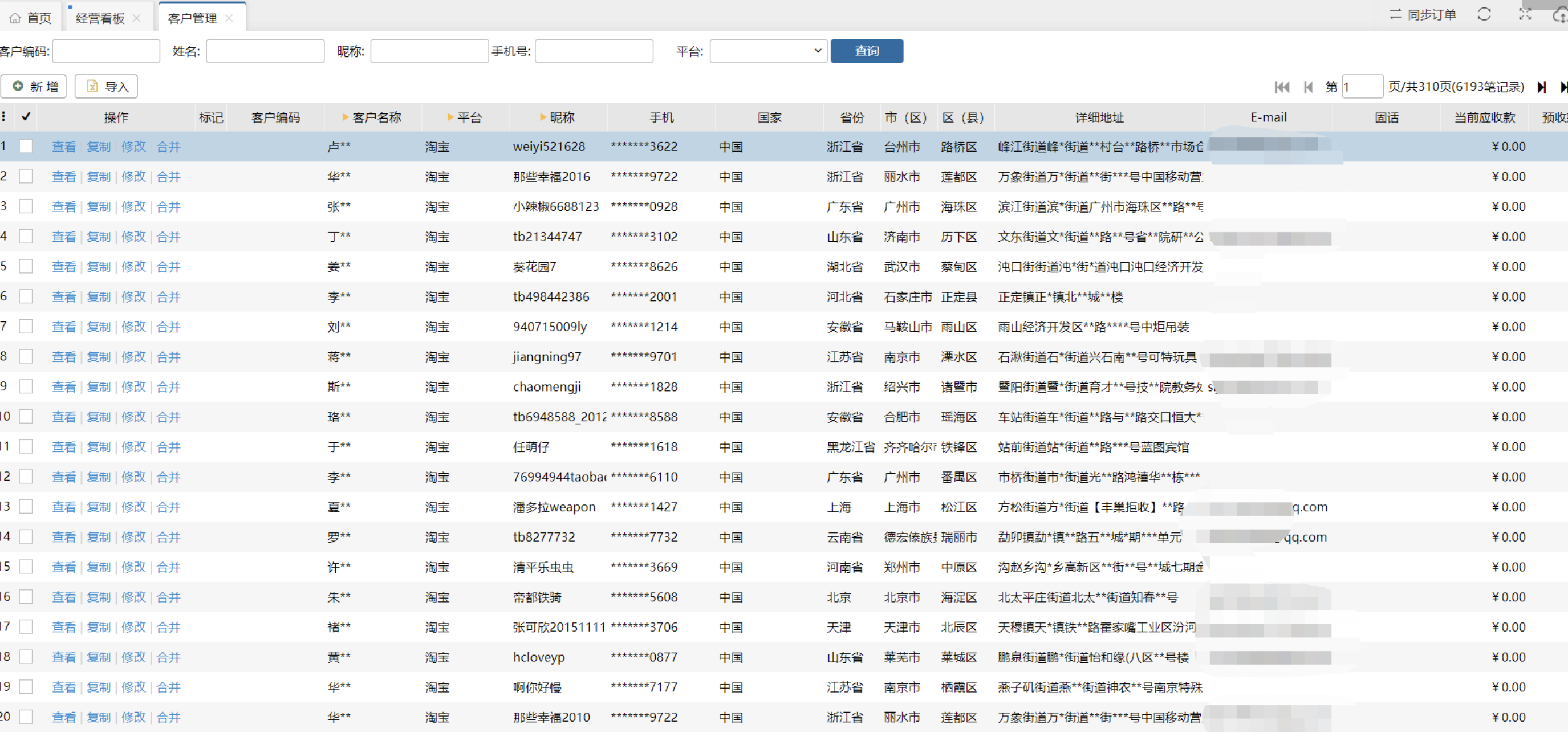
Task: Click the E-mail column header
Action: click(1269, 117)
